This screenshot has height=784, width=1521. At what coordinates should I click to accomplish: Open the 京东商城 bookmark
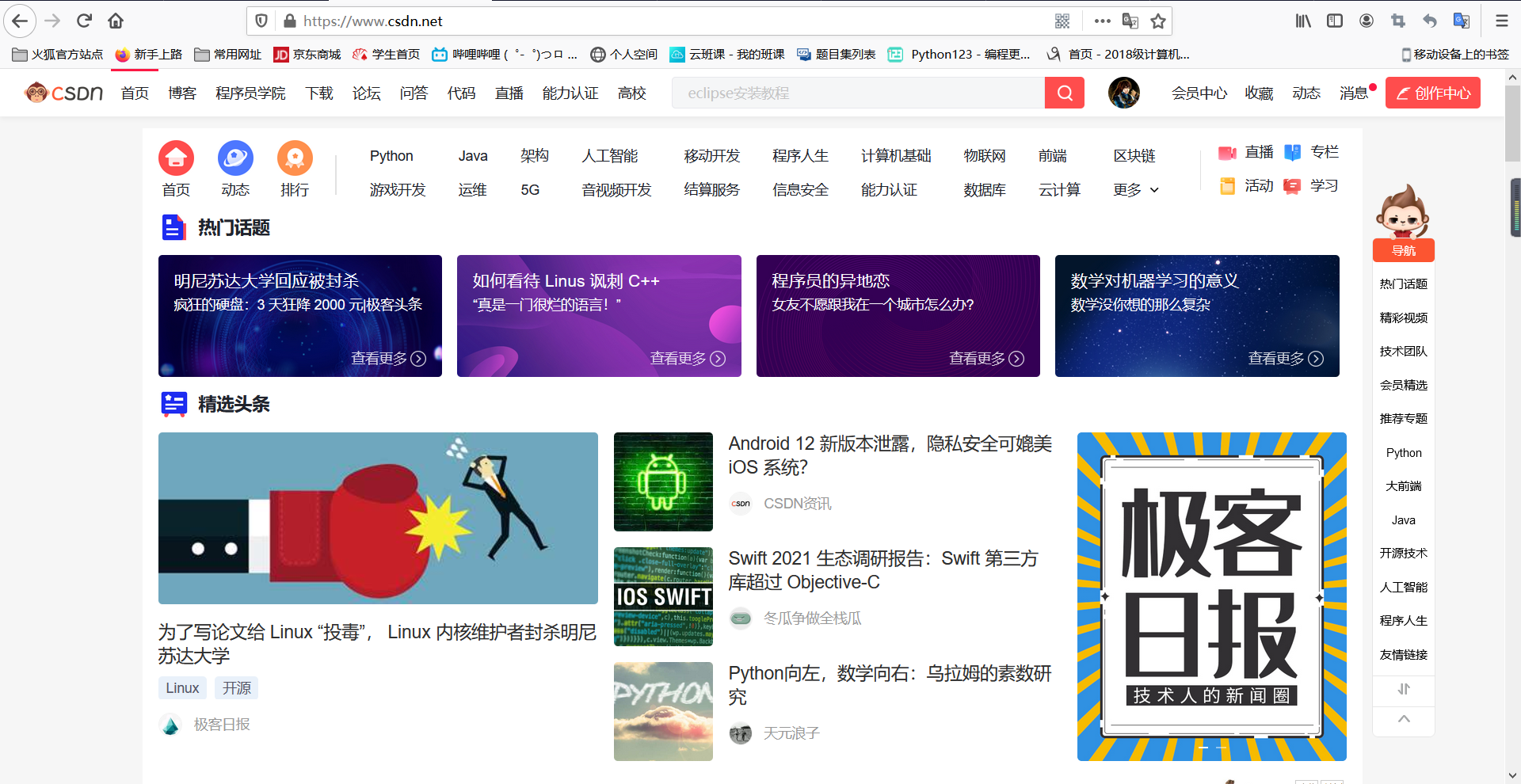tap(307, 54)
